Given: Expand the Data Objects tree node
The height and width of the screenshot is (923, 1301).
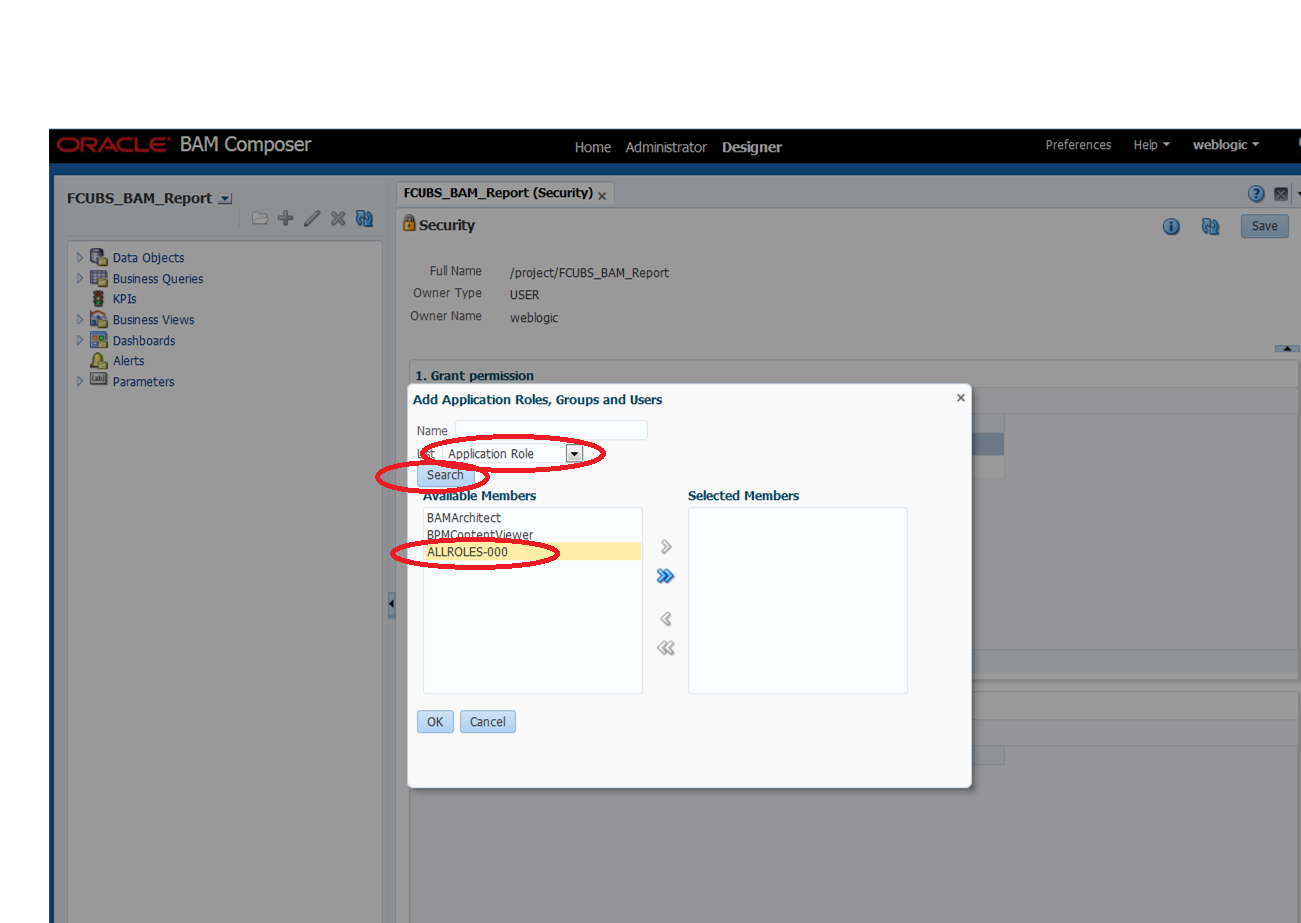Looking at the screenshot, I should pos(80,258).
